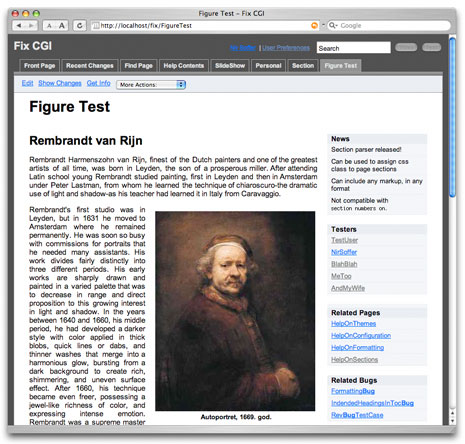The image size is (465, 444).
Task: Click the 'News' sidebar heading
Action: [340, 139]
